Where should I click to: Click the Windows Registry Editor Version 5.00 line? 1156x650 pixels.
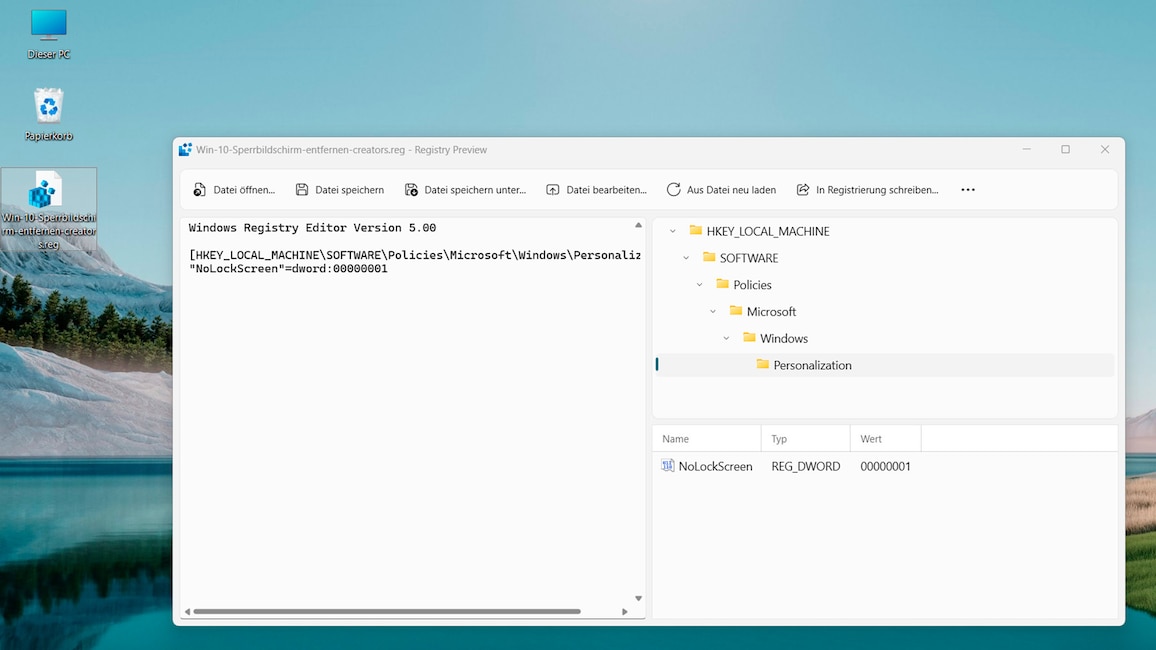point(313,228)
